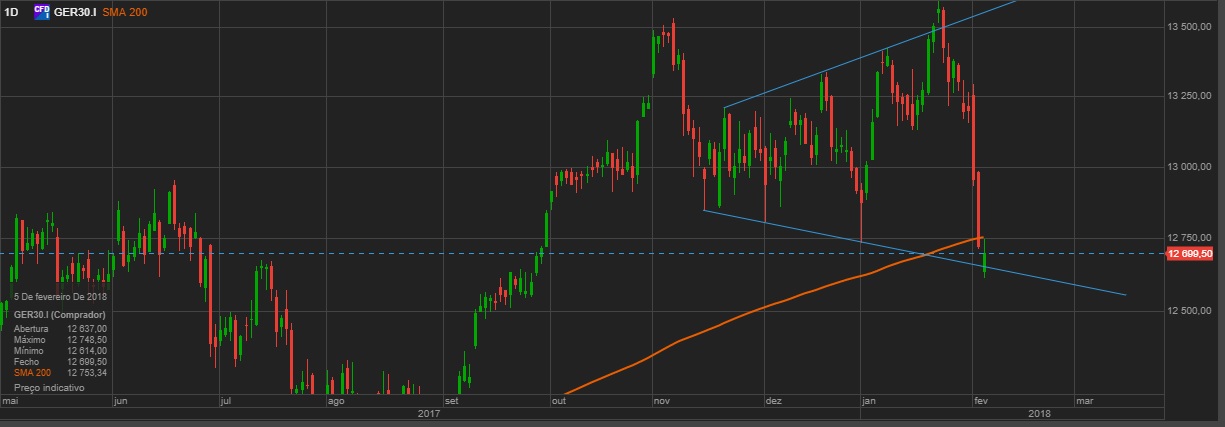Select the lower falling blue trendline

(x=915, y=253)
